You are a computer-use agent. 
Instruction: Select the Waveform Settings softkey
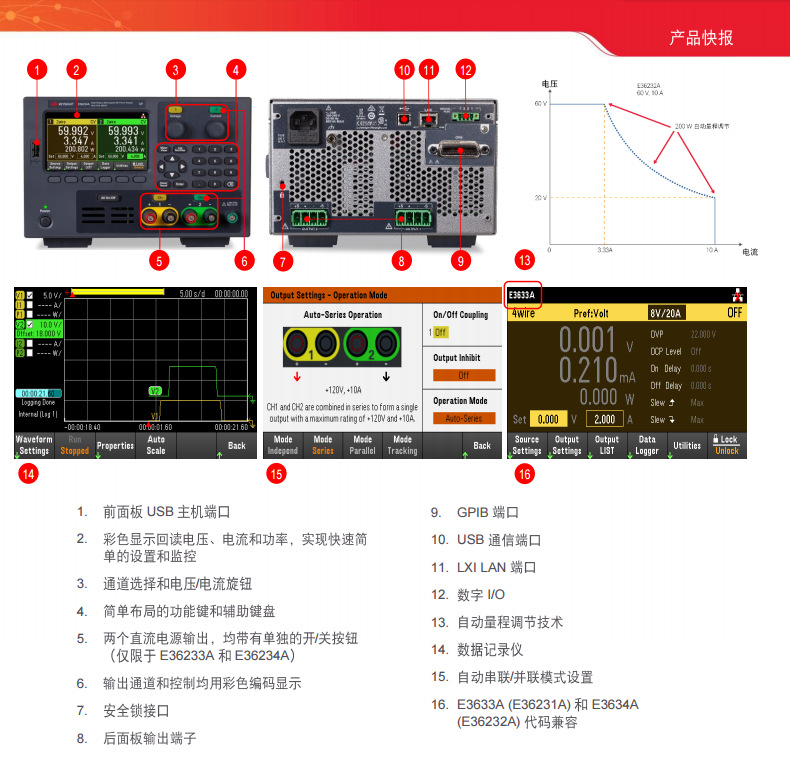(x=34, y=445)
